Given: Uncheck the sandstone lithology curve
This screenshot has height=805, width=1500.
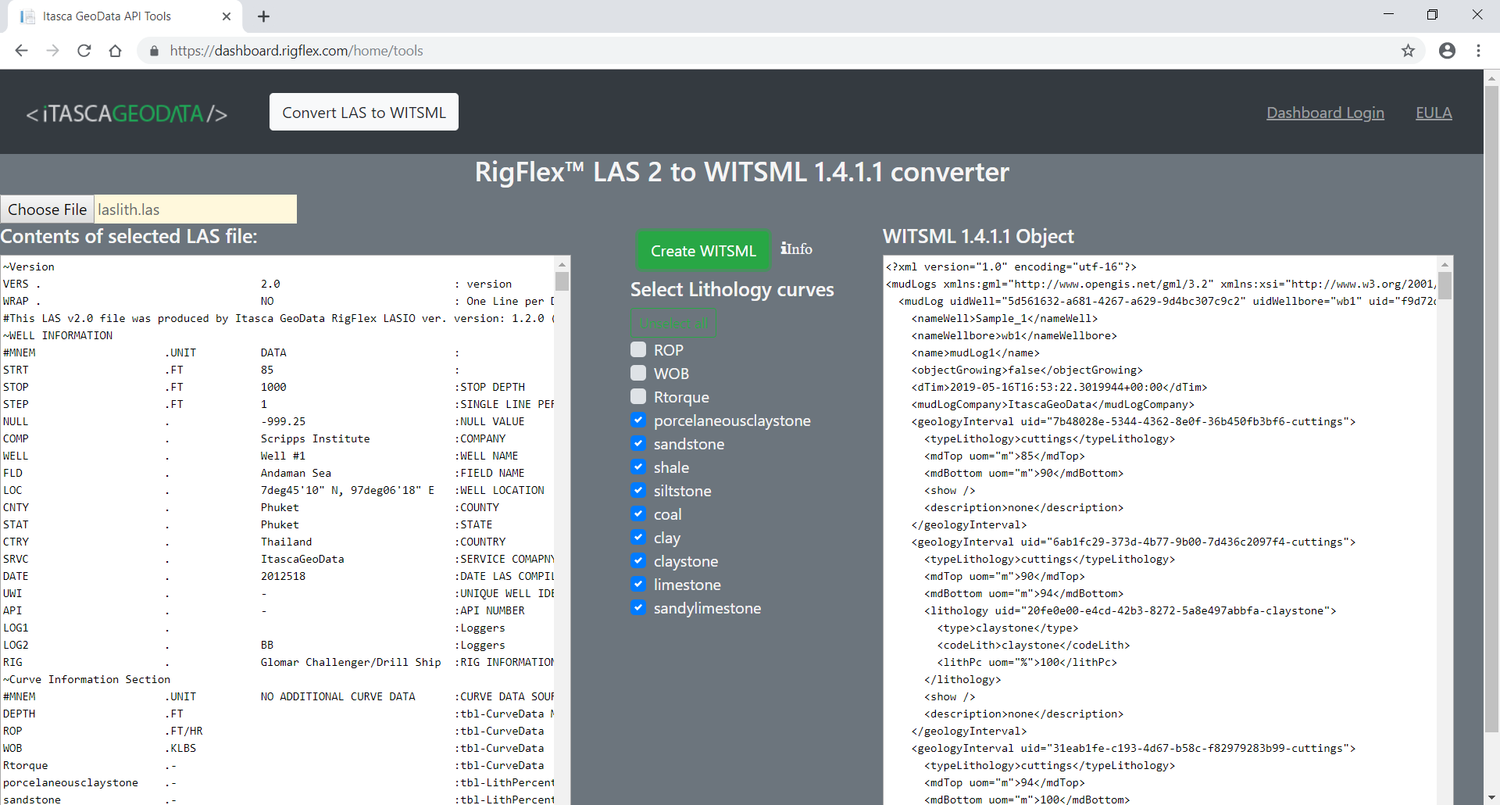Looking at the screenshot, I should (638, 444).
